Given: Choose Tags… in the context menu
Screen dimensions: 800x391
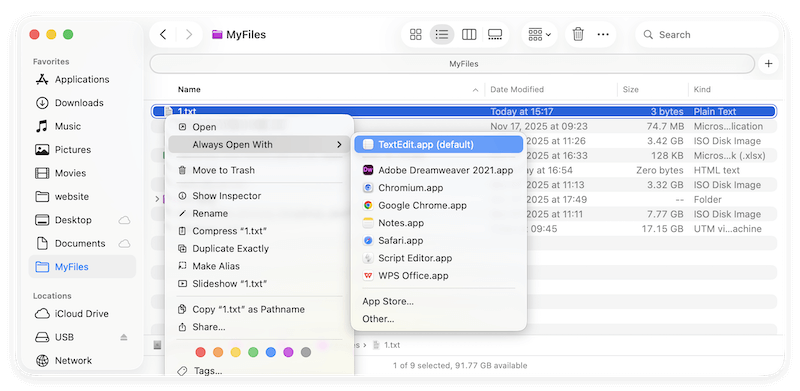Looking at the screenshot, I should tap(260, 371).
